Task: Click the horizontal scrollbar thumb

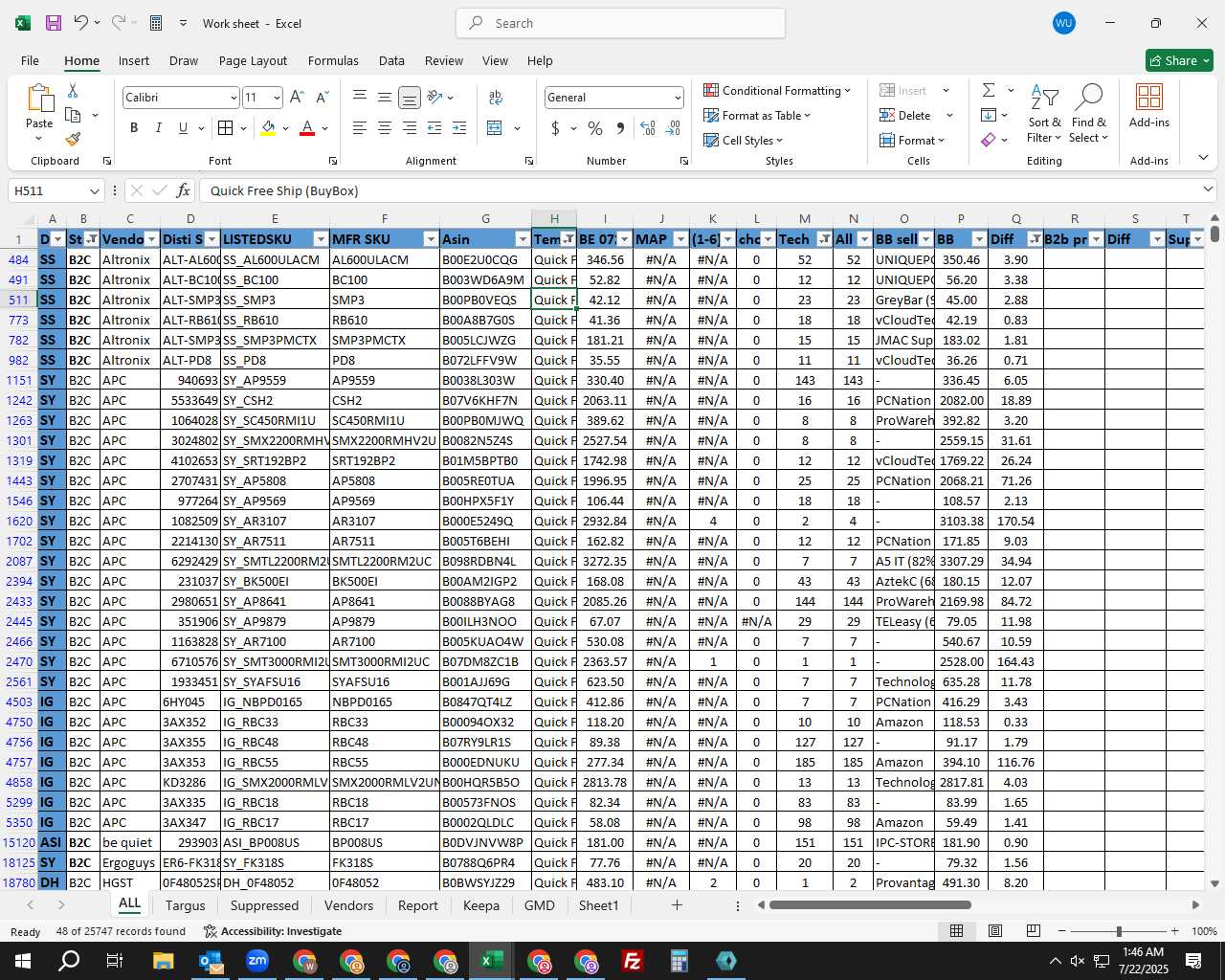Action: coord(870,904)
